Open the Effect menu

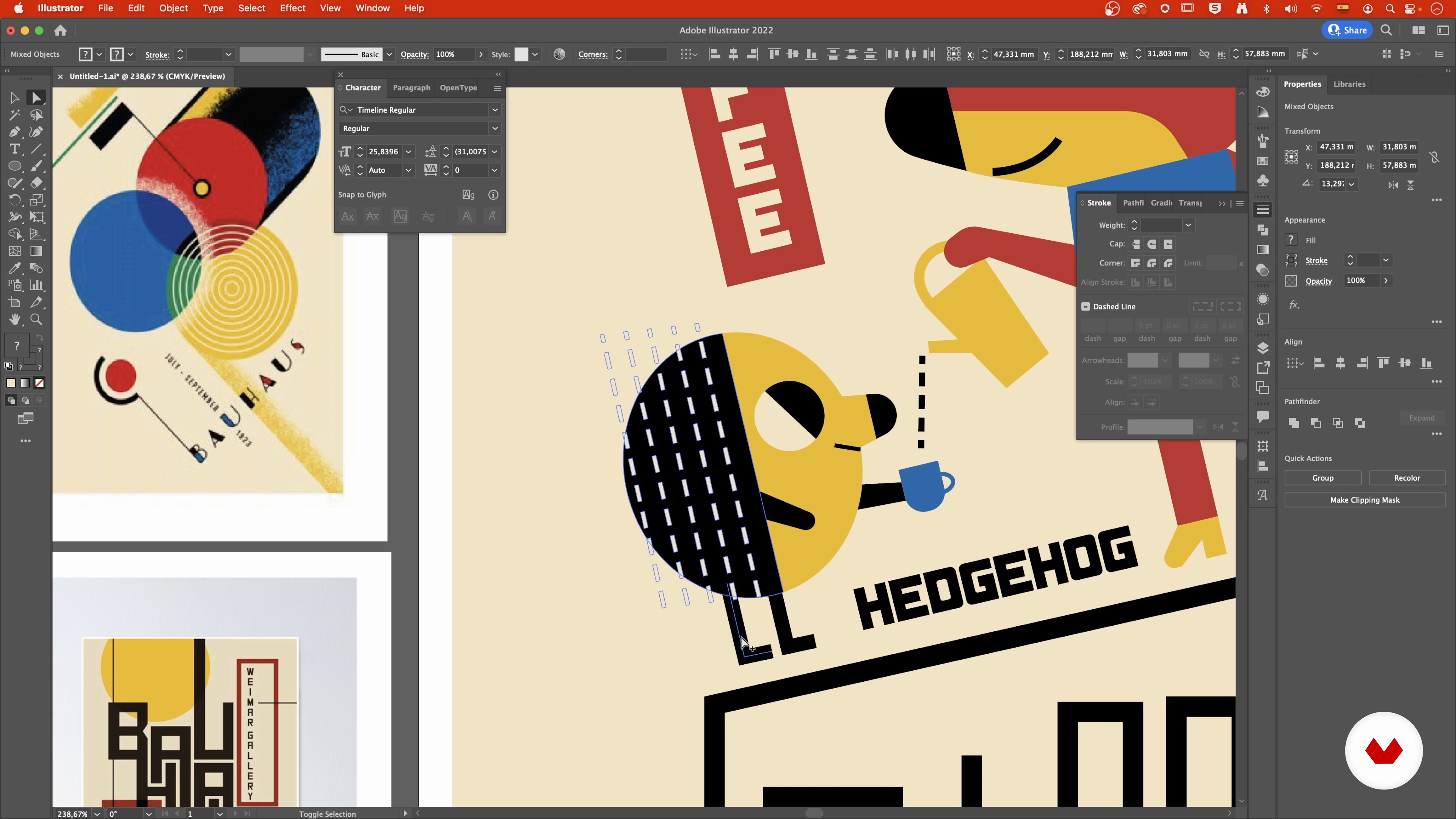[292, 8]
